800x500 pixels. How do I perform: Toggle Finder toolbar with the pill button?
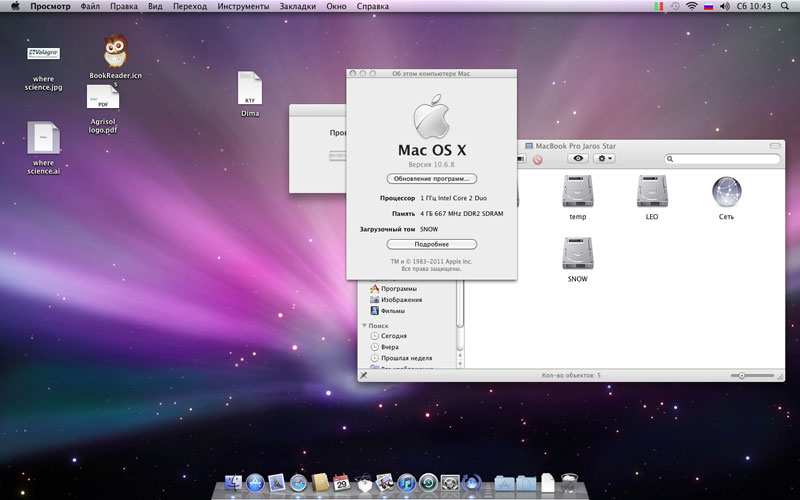tap(775, 146)
